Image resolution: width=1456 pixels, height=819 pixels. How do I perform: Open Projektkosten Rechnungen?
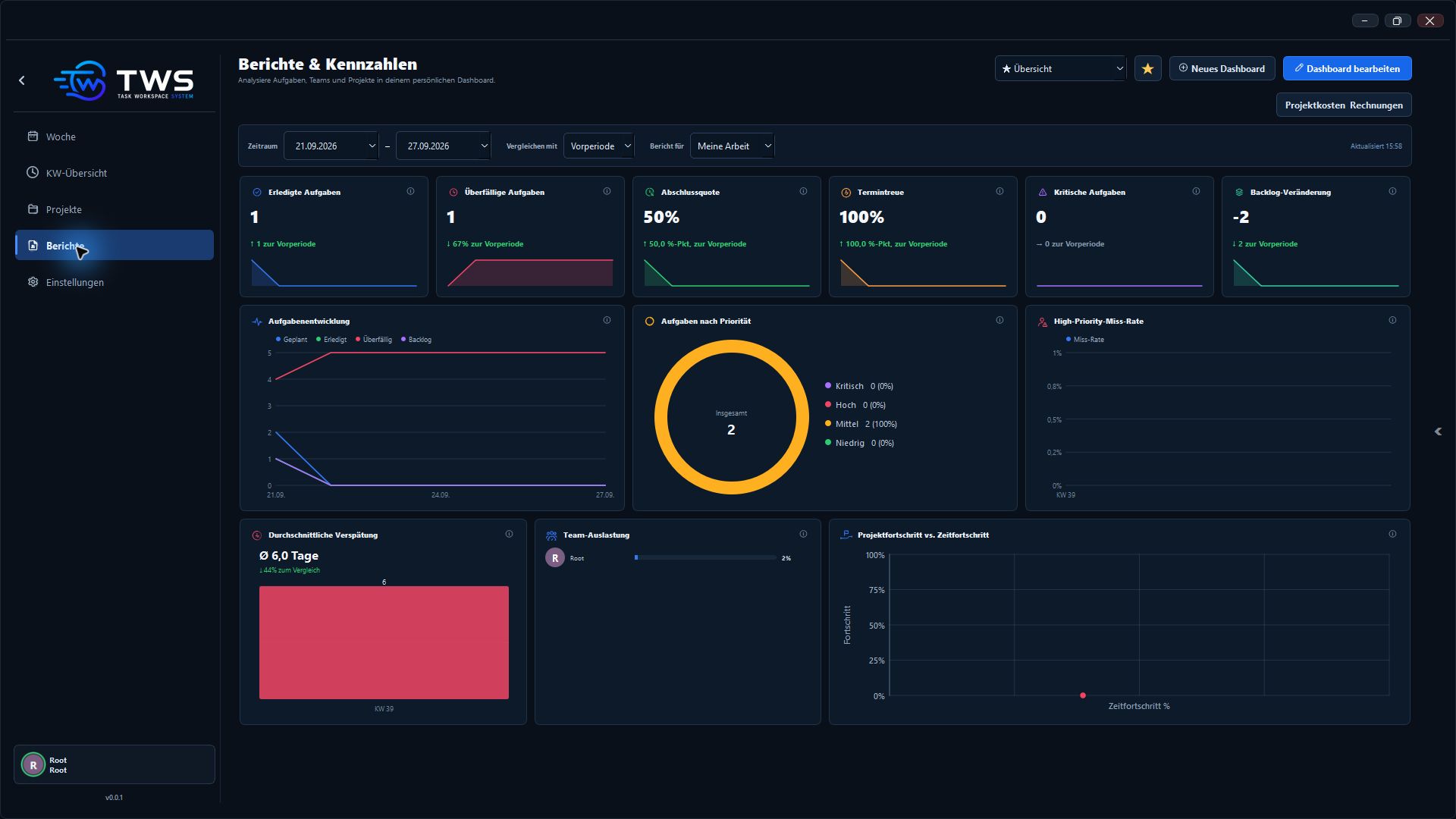(1344, 105)
